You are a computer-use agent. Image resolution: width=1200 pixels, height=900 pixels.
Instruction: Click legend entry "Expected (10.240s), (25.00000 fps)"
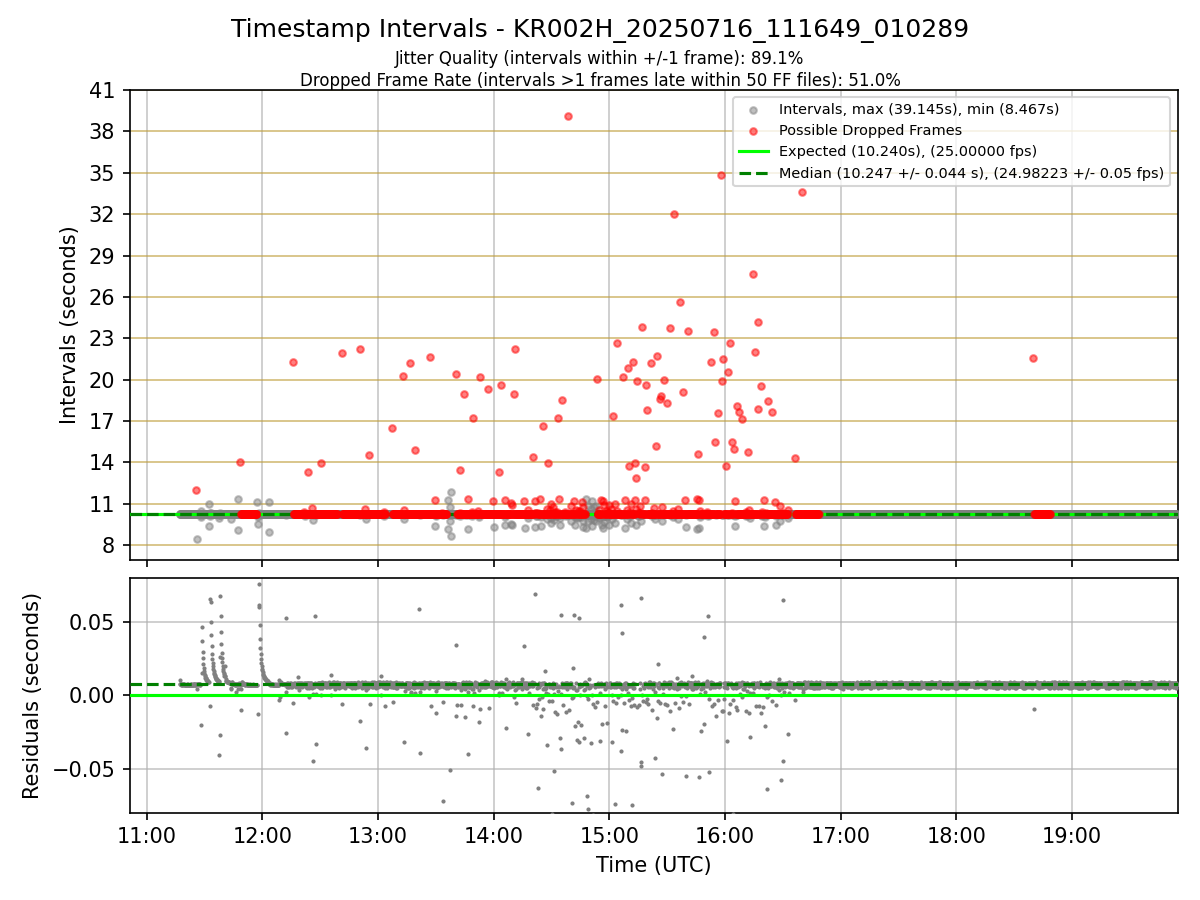907,151
